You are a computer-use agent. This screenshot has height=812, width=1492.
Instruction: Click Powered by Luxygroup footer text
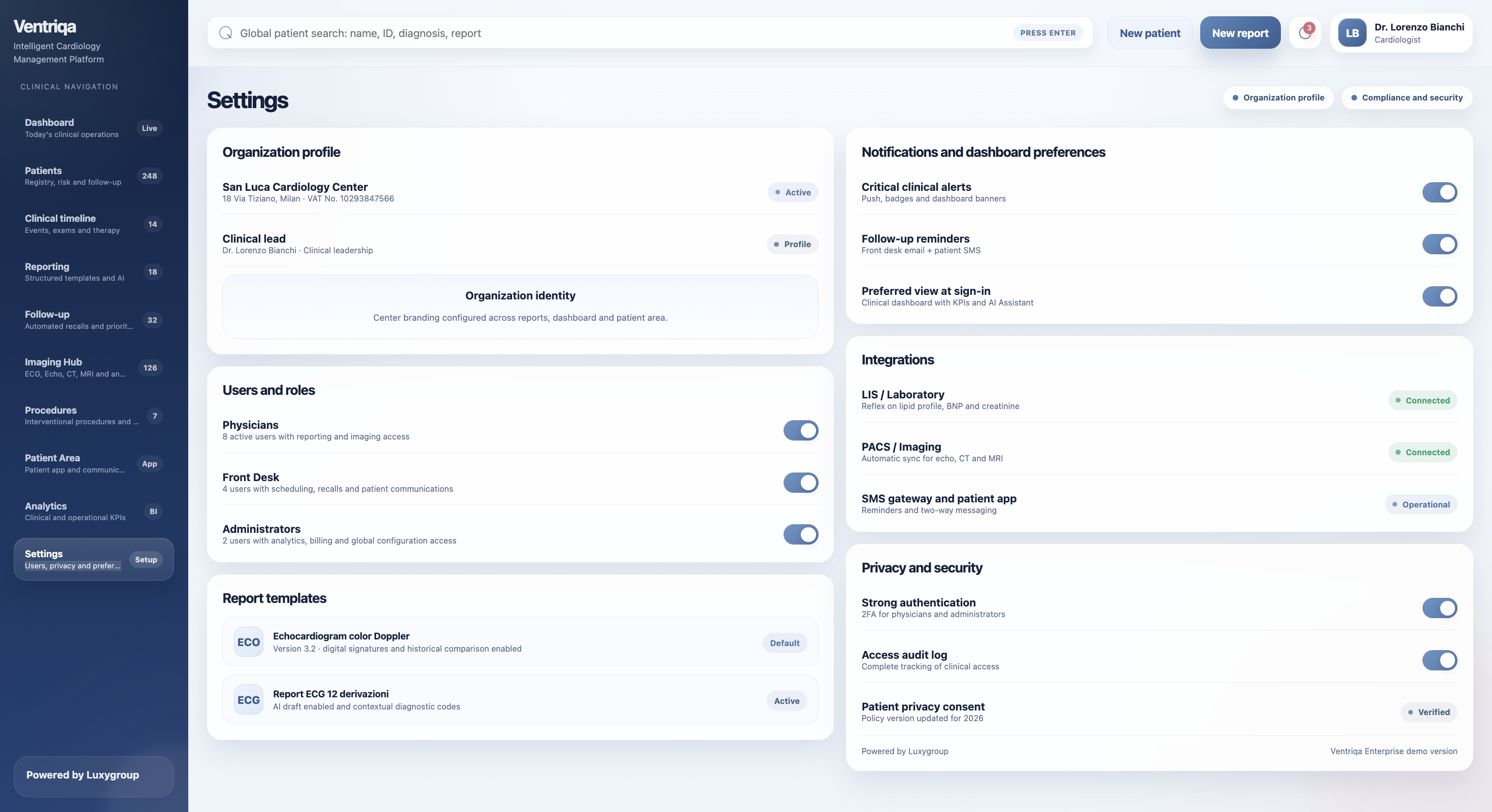click(905, 751)
